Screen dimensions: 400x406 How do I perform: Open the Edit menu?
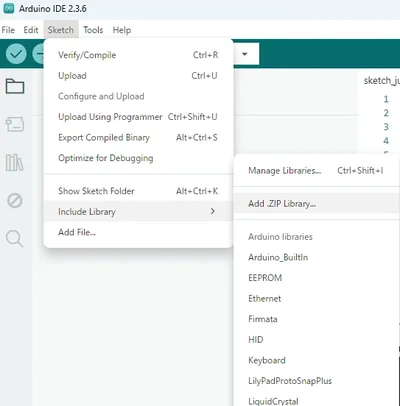(31, 30)
